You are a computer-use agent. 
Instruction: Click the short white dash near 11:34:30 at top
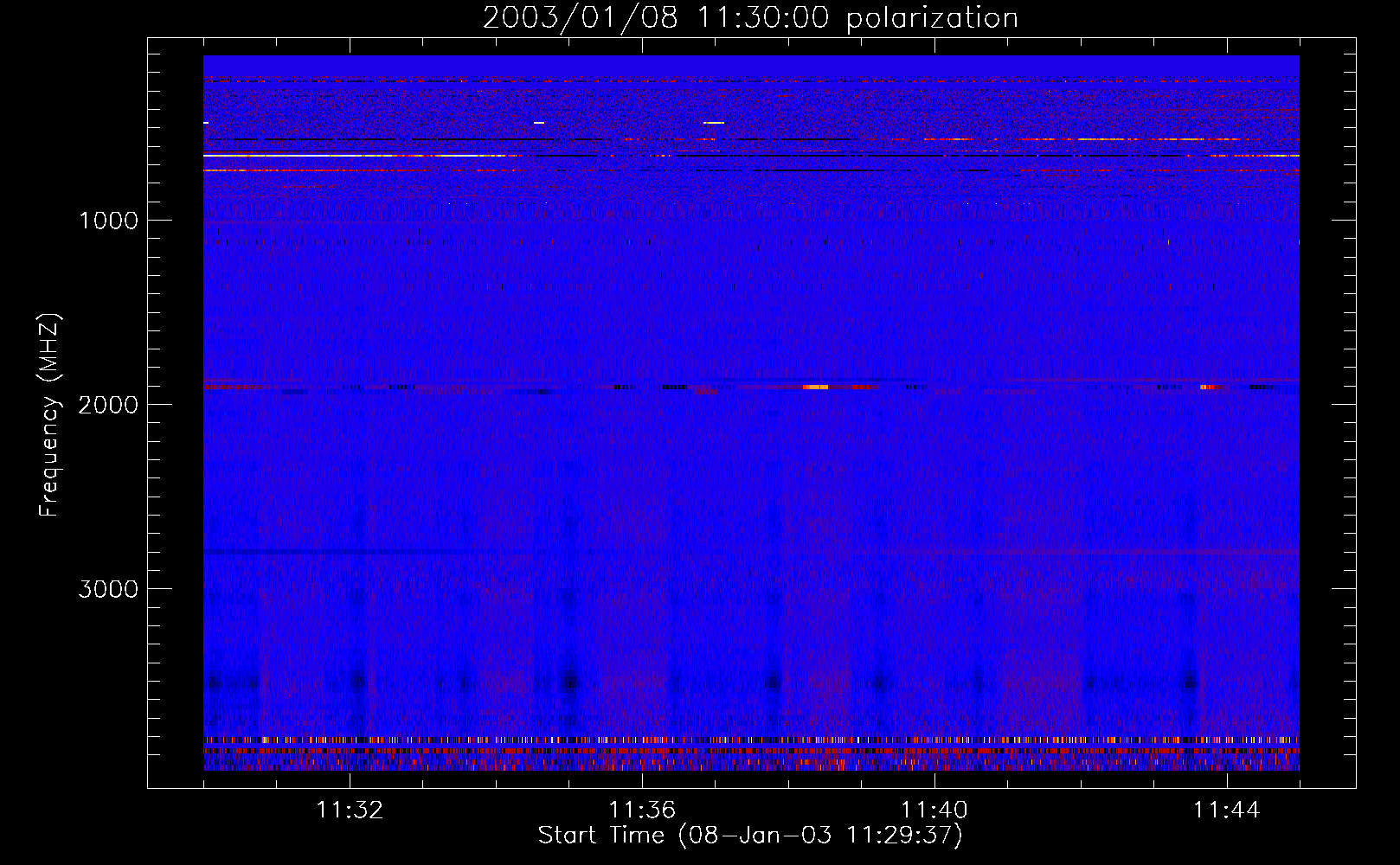[539, 123]
